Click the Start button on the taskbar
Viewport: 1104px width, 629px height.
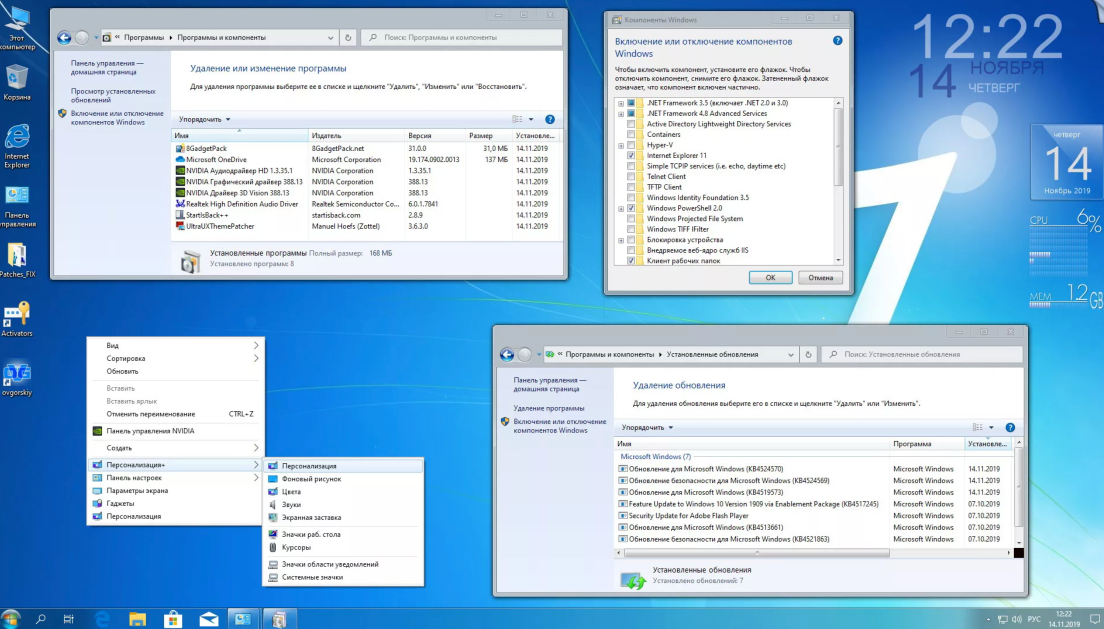coord(11,619)
